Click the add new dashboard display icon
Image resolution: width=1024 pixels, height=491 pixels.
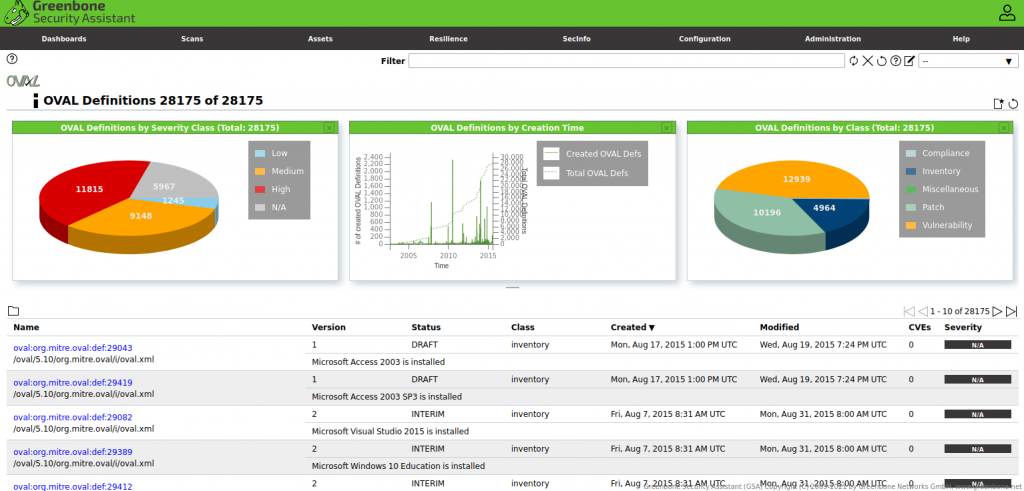click(998, 103)
